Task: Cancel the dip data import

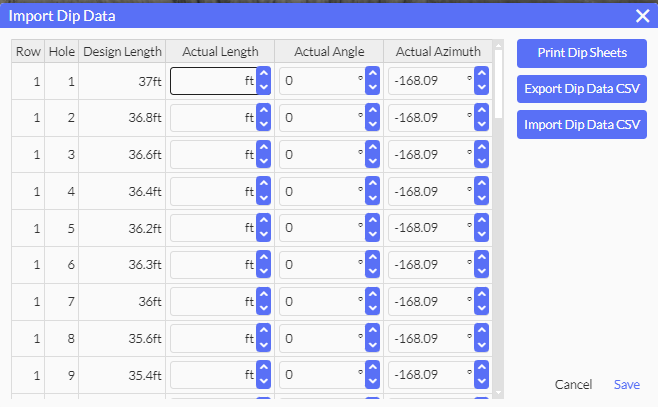Action: 573,385
